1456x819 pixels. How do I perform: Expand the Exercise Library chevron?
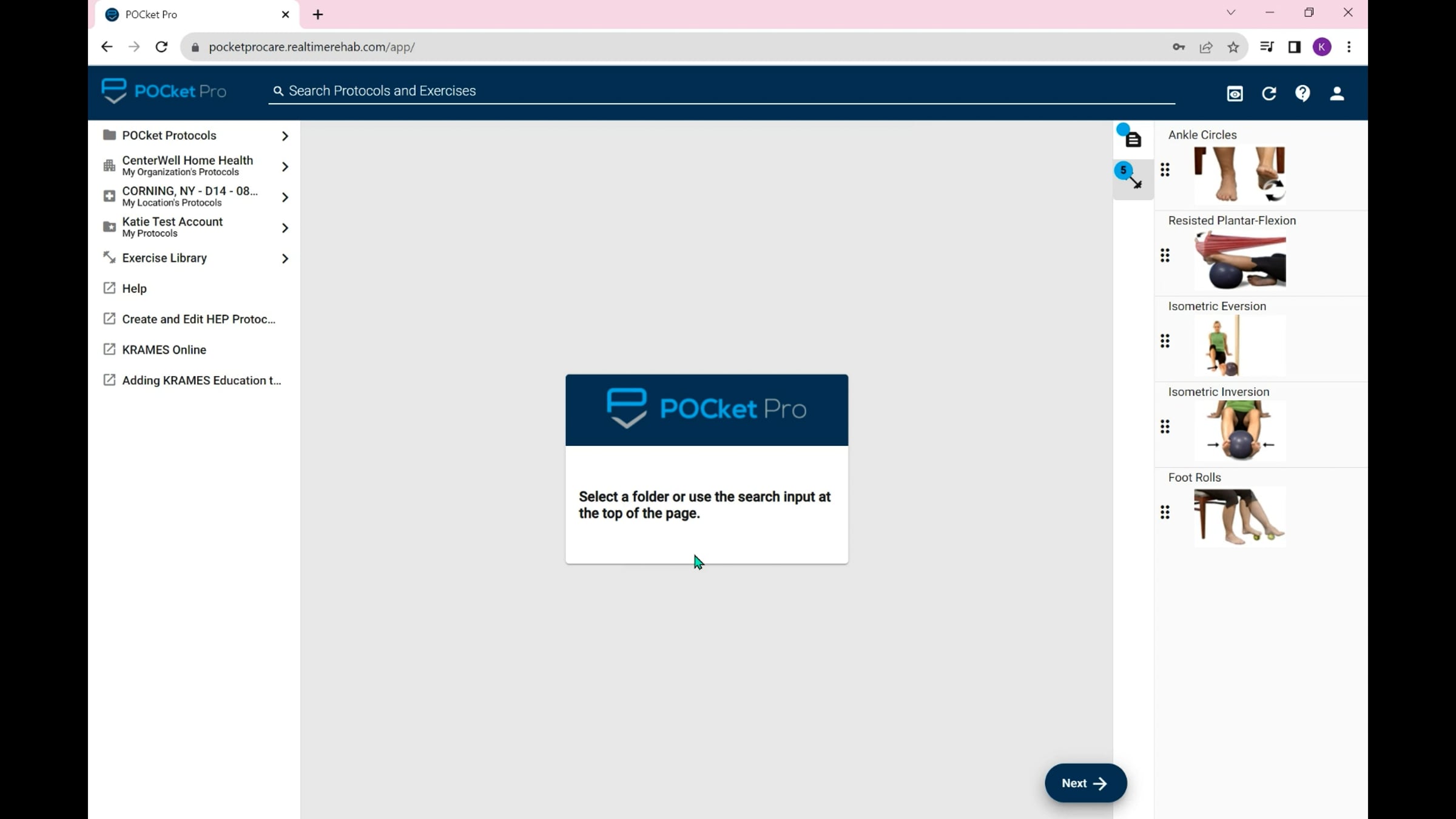tap(285, 258)
